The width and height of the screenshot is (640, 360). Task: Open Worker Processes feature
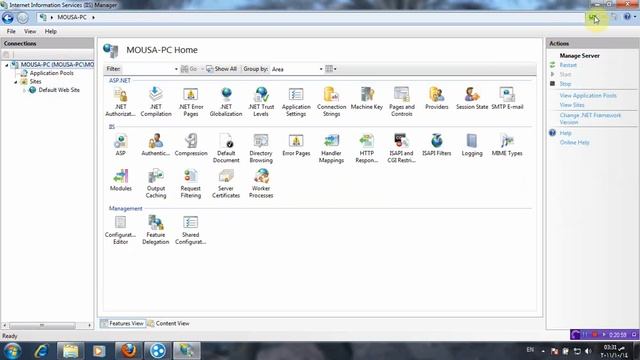pos(261,184)
